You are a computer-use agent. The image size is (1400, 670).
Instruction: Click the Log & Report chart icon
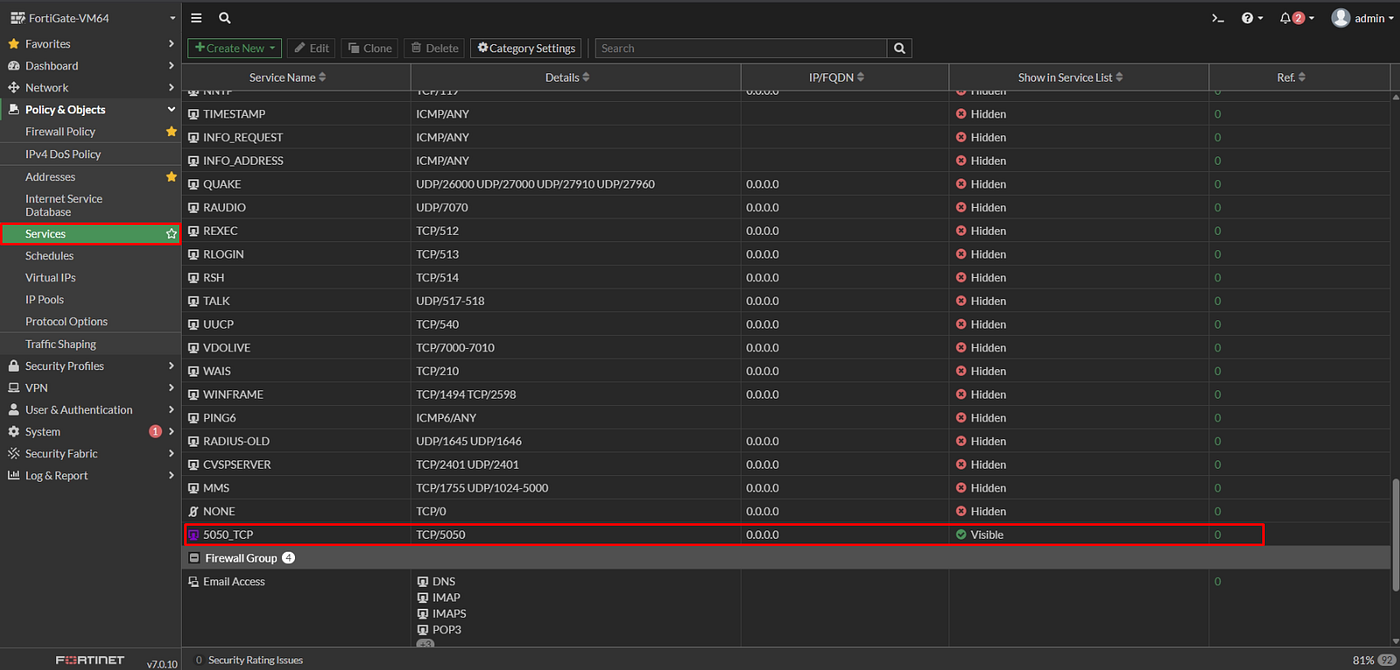tap(14, 476)
